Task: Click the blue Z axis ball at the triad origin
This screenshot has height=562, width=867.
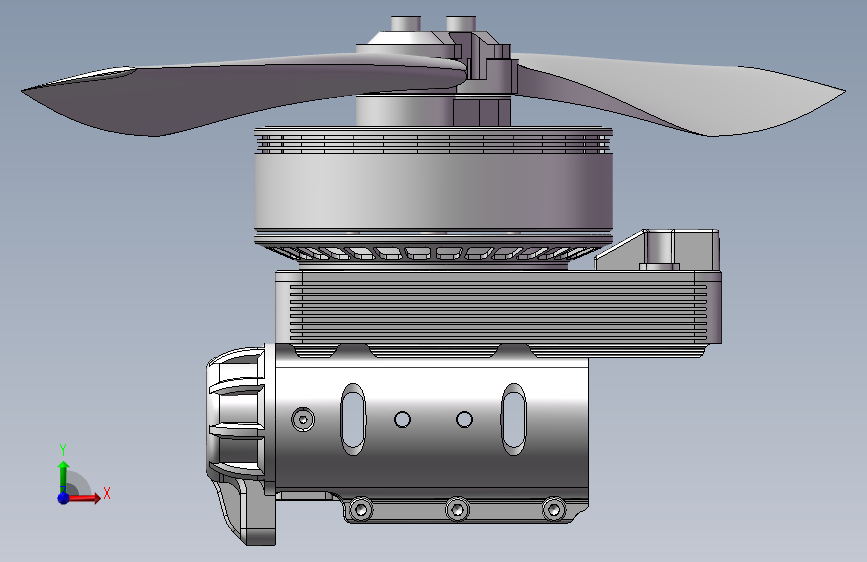Action: pos(63,498)
